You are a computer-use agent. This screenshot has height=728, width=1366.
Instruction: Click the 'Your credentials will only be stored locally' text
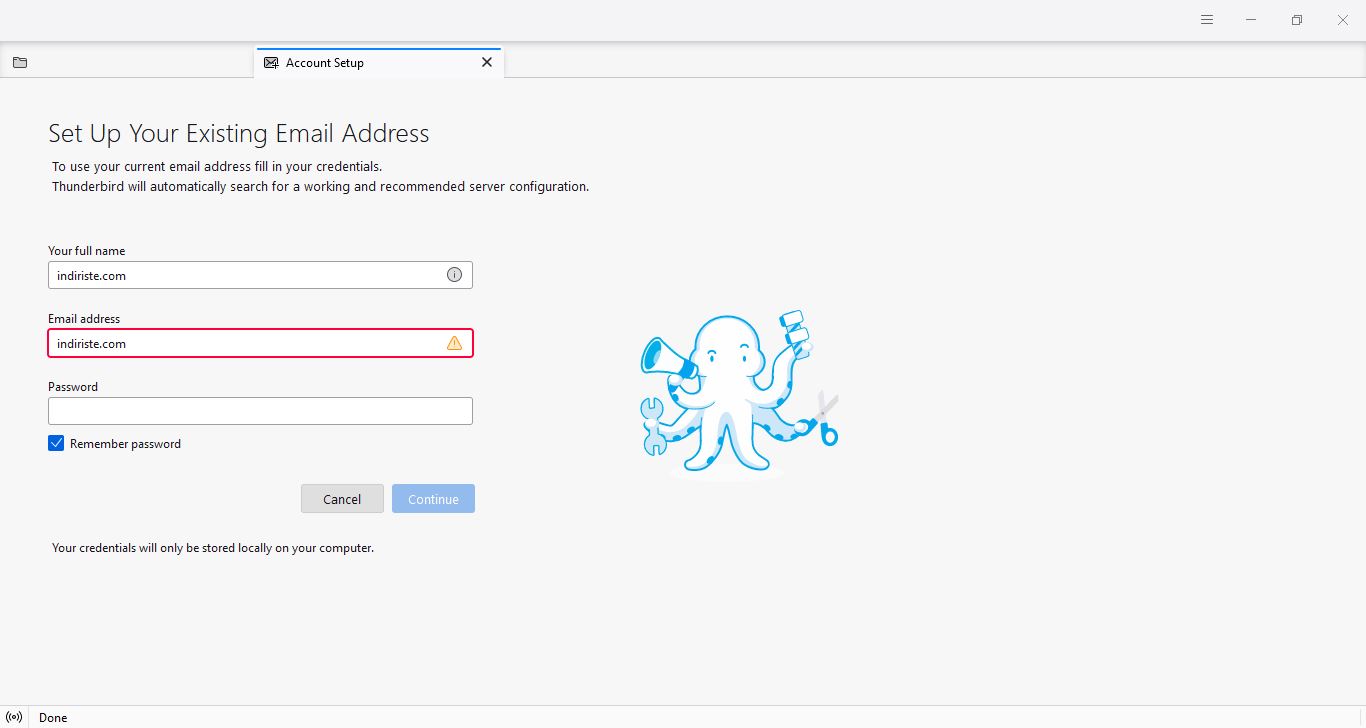click(x=213, y=548)
